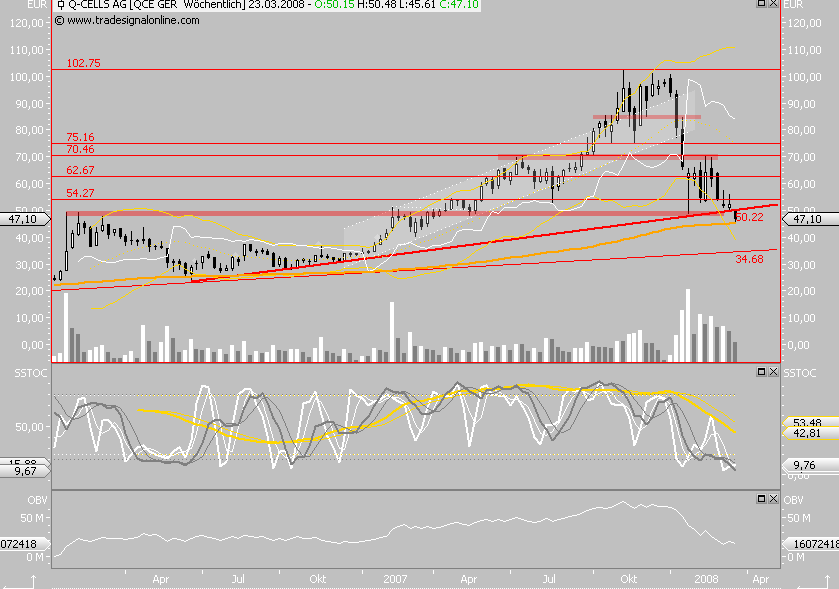Select the 102.75 resistance level label
The width and height of the screenshot is (839, 589).
83,63
